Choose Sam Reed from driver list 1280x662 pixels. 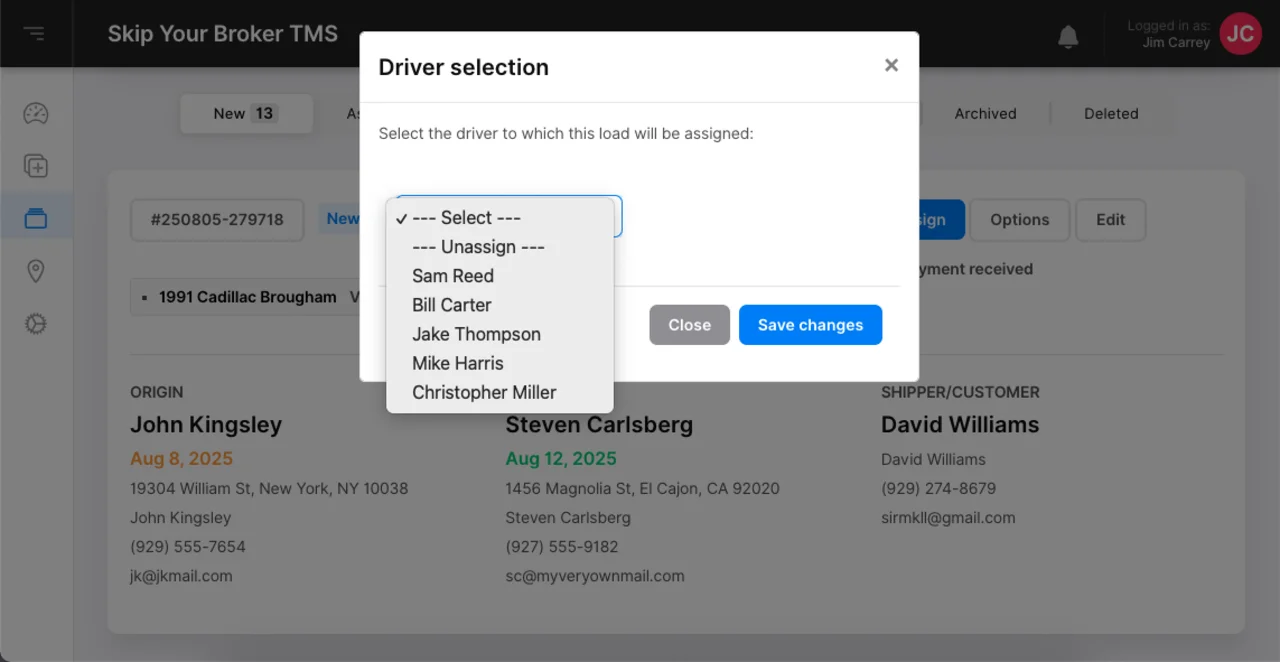point(453,276)
